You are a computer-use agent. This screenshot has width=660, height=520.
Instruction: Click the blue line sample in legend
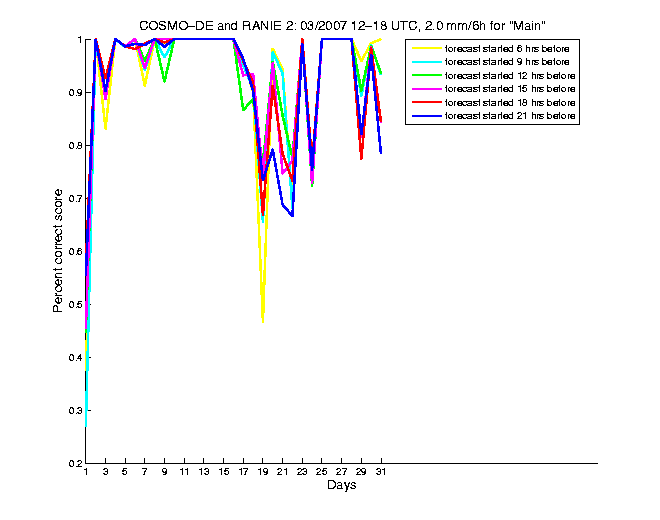(427, 116)
